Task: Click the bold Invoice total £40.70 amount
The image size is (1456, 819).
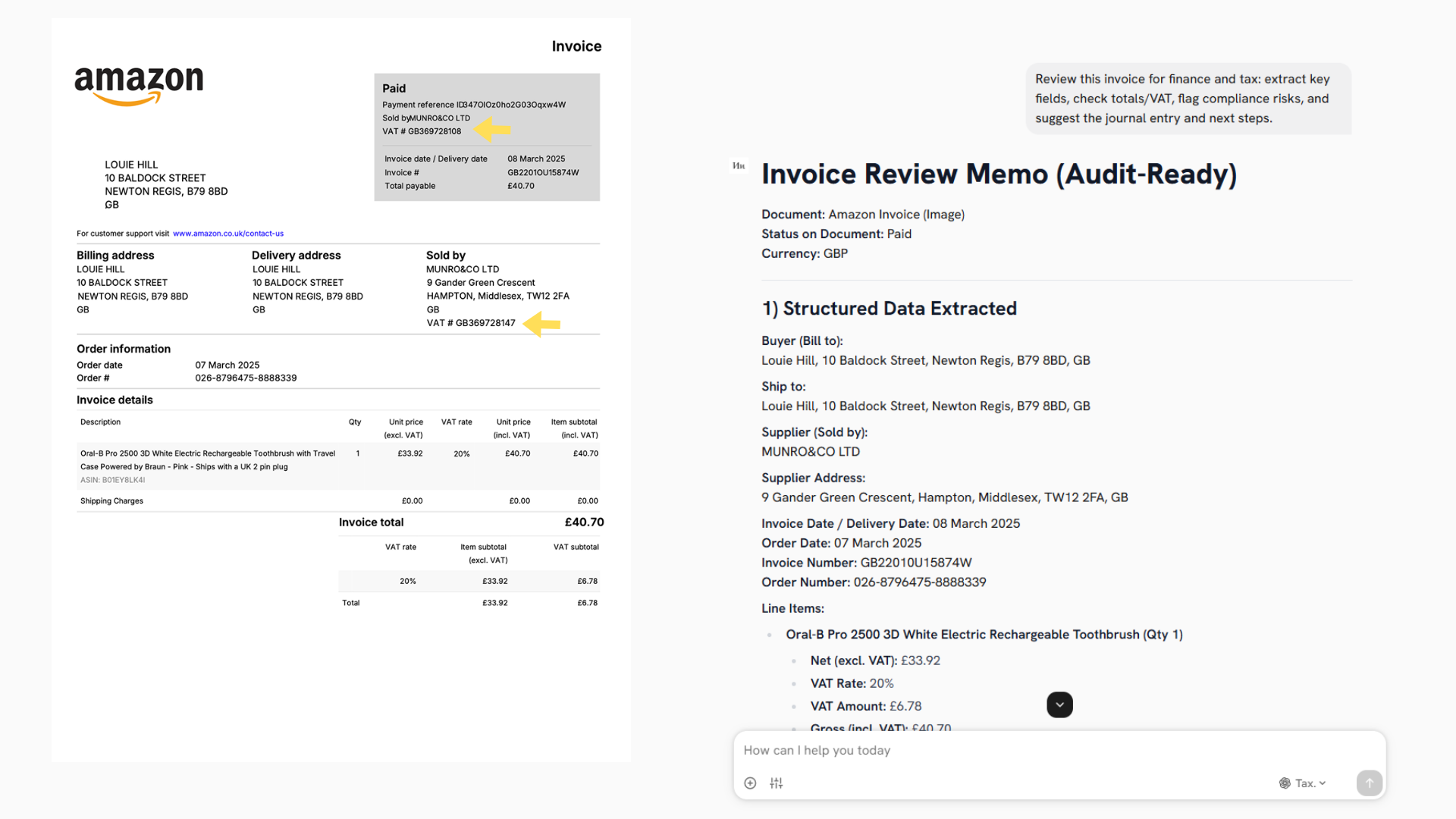Action: click(584, 522)
